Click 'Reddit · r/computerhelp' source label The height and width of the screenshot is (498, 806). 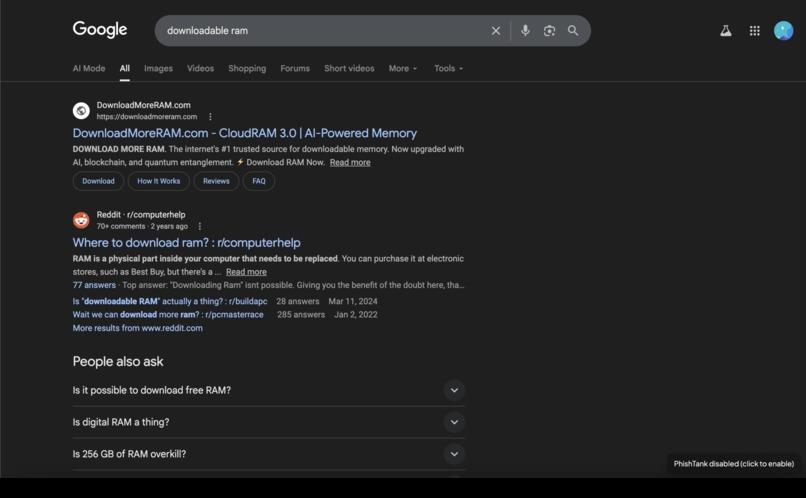point(141,214)
